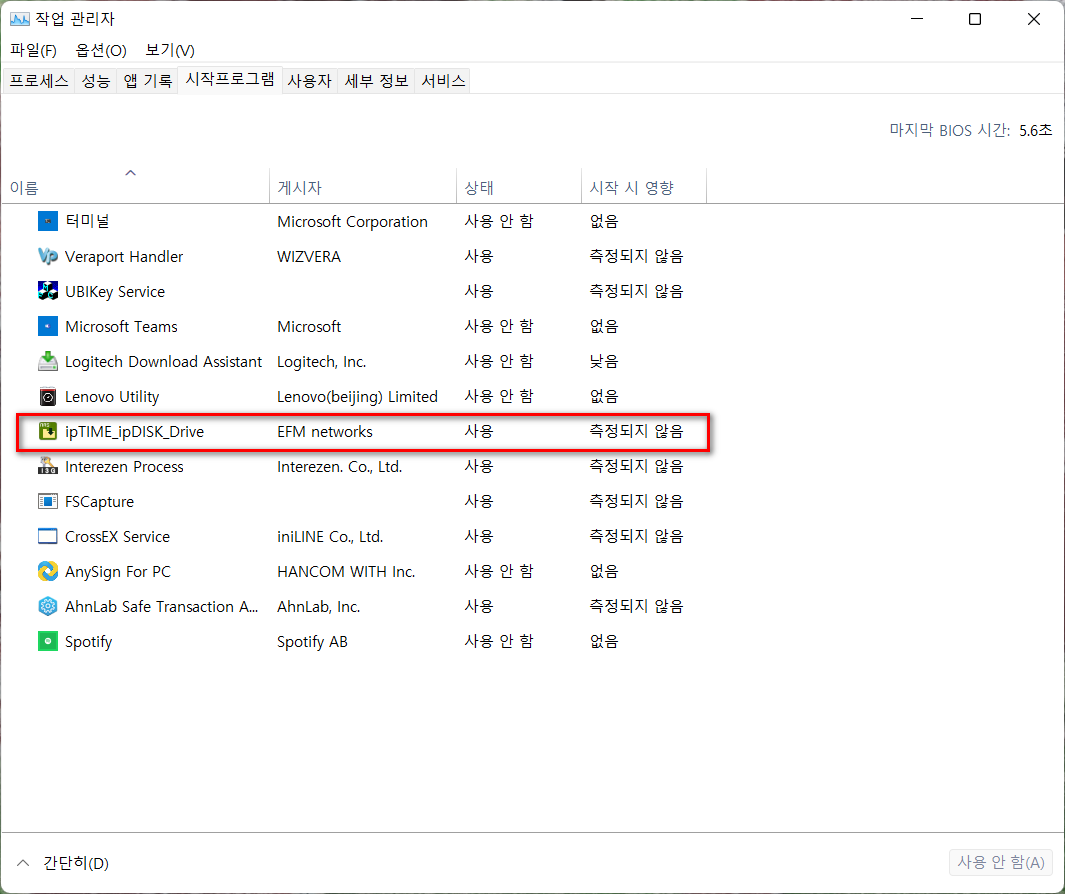The image size is (1065, 894).
Task: Click the CrossEX Service icon
Action: [x=48, y=537]
